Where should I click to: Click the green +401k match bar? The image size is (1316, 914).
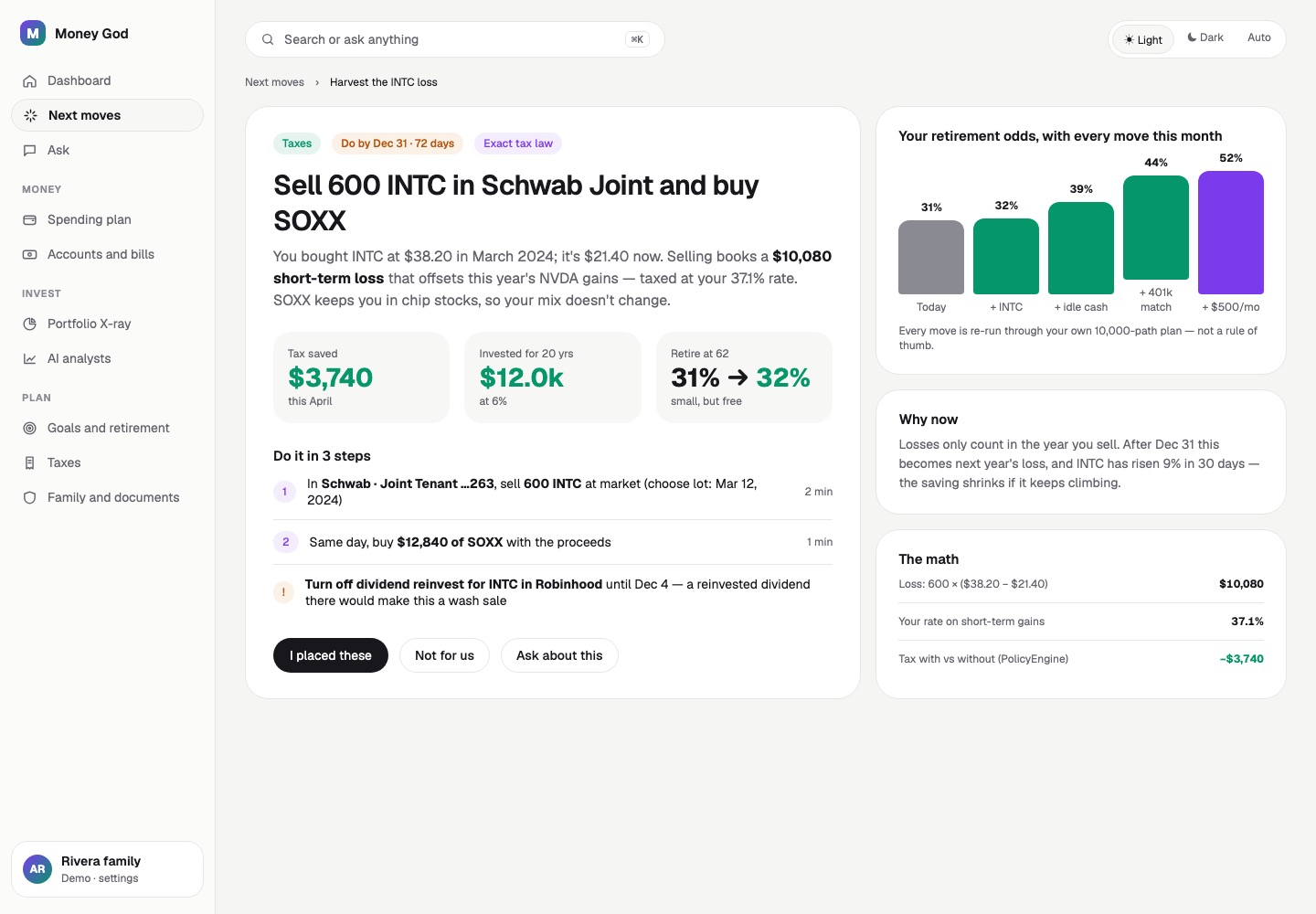point(1156,228)
